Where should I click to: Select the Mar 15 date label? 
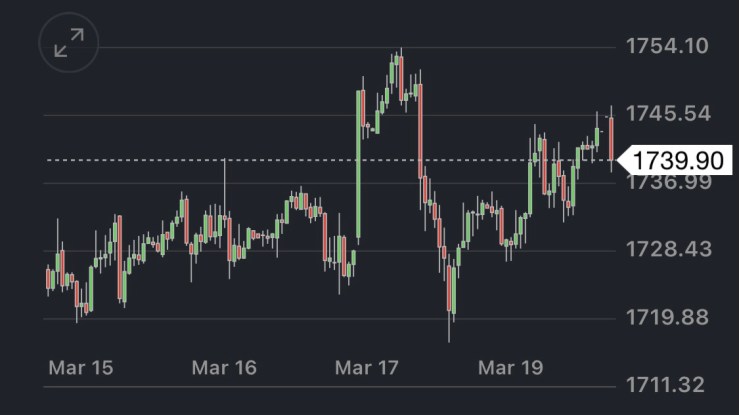81,367
